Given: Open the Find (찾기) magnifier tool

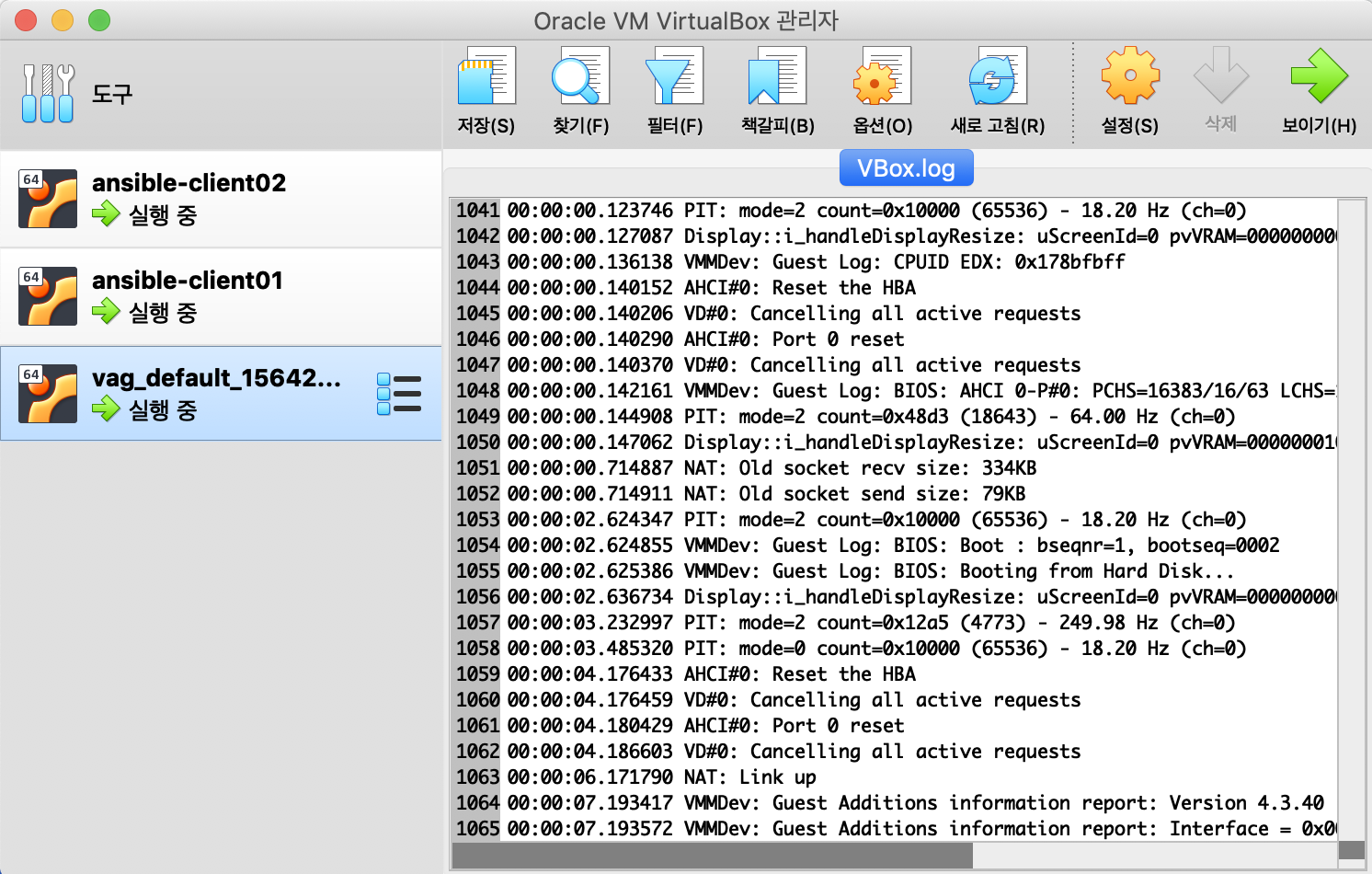Looking at the screenshot, I should click(580, 75).
